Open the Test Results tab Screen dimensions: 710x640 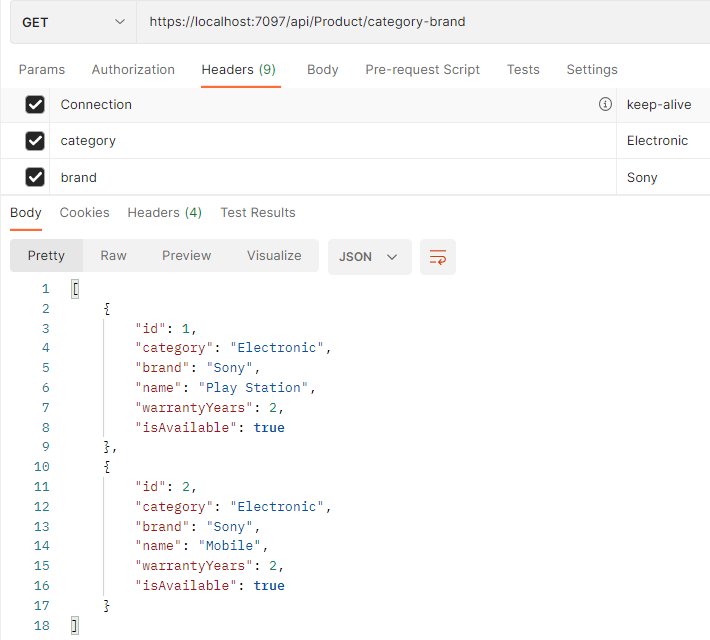click(258, 212)
